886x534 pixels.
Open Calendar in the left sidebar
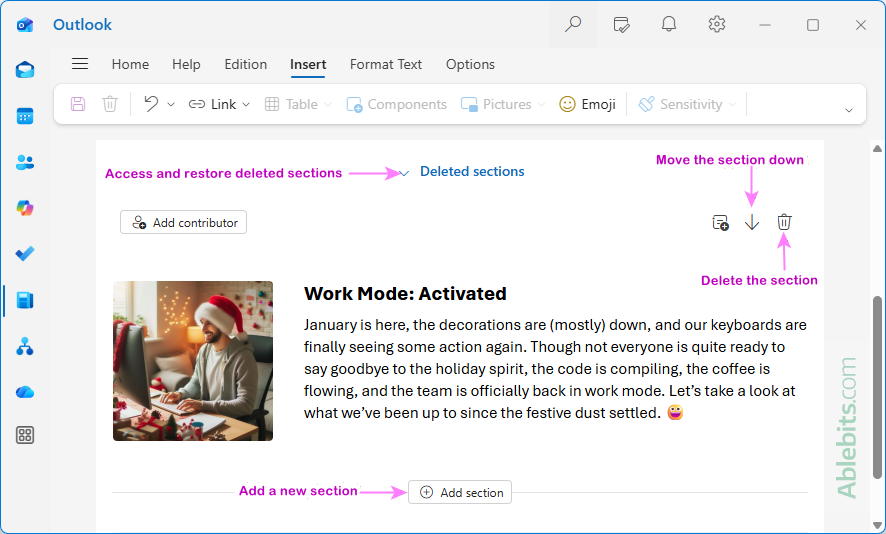(x=25, y=116)
